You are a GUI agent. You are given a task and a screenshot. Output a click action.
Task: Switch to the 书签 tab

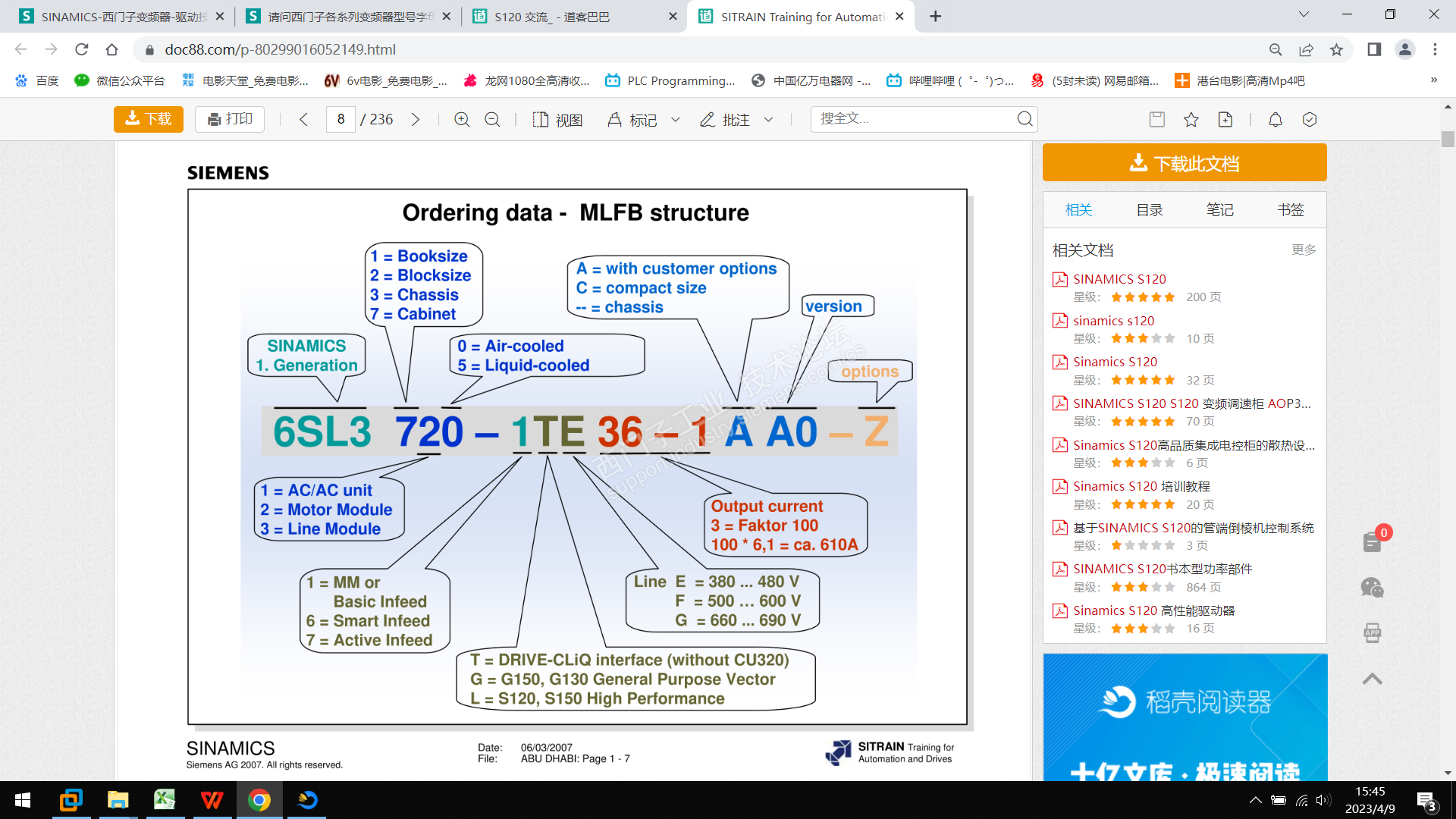pyautogui.click(x=1290, y=210)
